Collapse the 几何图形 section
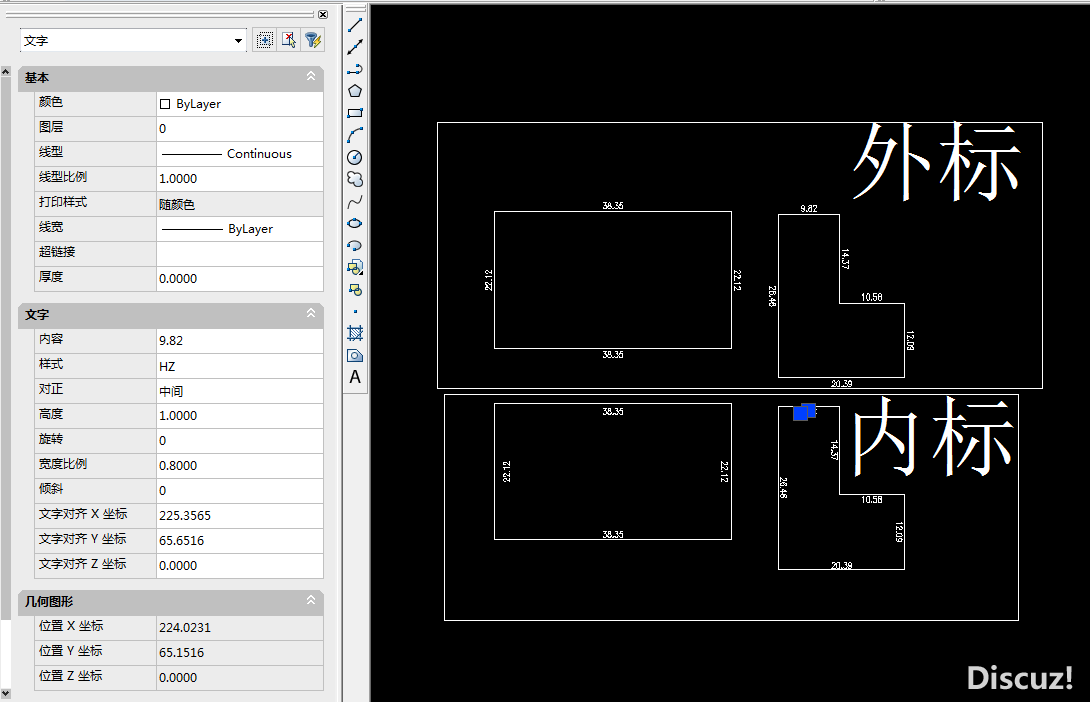Screen dimensions: 1090x702 click(311, 601)
